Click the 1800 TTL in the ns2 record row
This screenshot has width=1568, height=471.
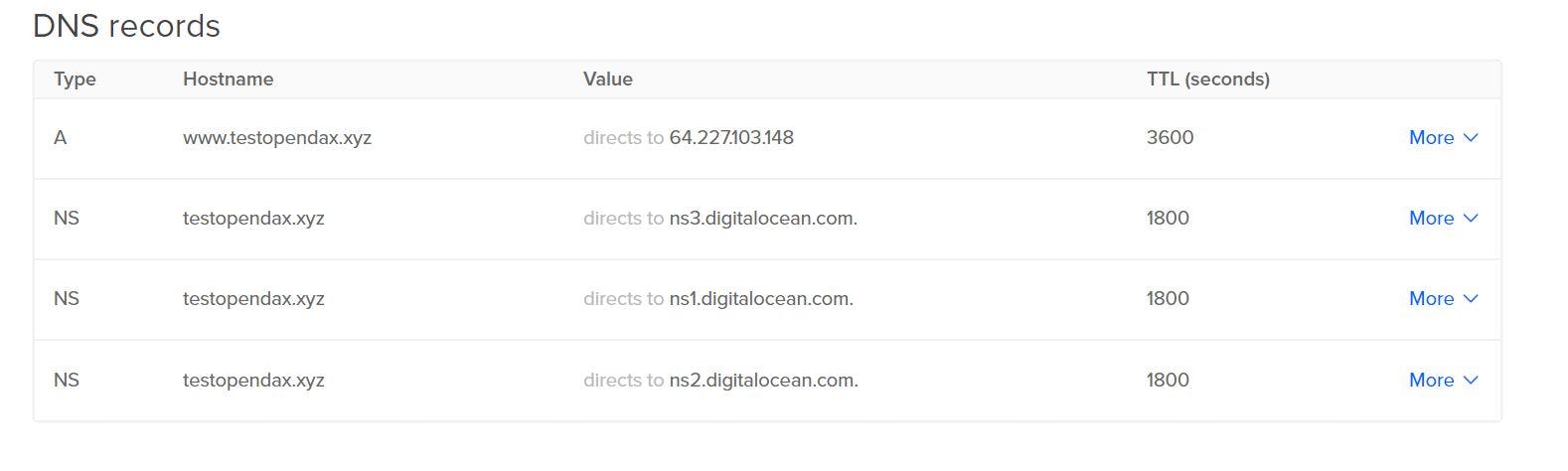point(1168,381)
